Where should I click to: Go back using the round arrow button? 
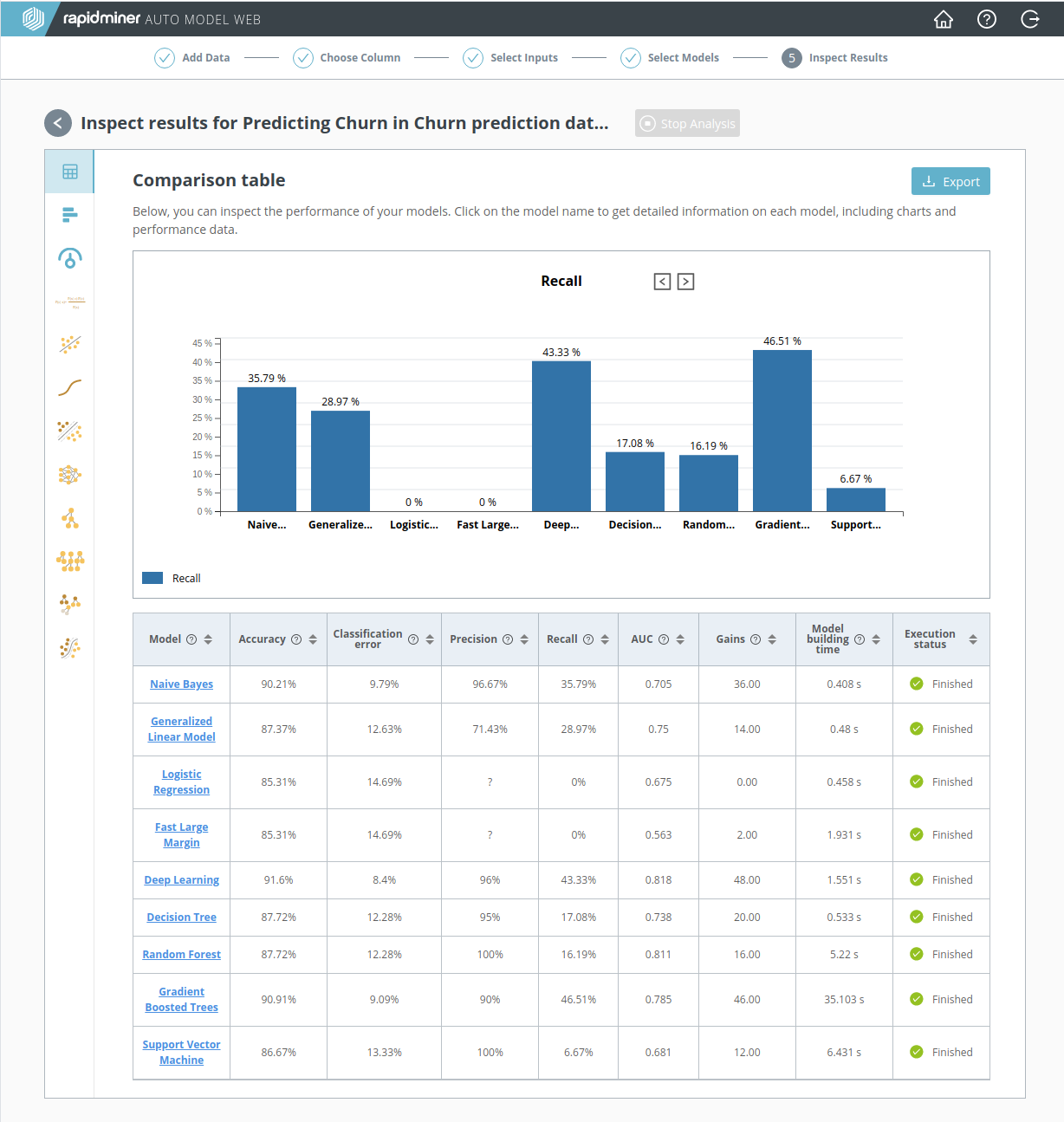click(58, 123)
